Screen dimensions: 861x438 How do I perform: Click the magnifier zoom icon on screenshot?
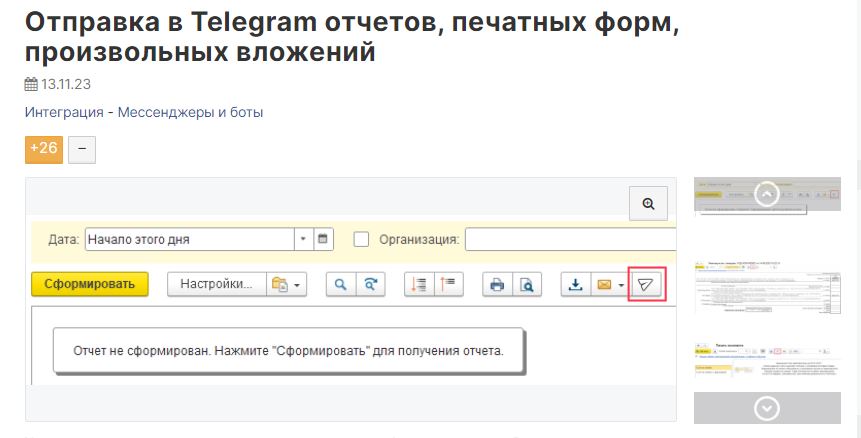click(648, 204)
